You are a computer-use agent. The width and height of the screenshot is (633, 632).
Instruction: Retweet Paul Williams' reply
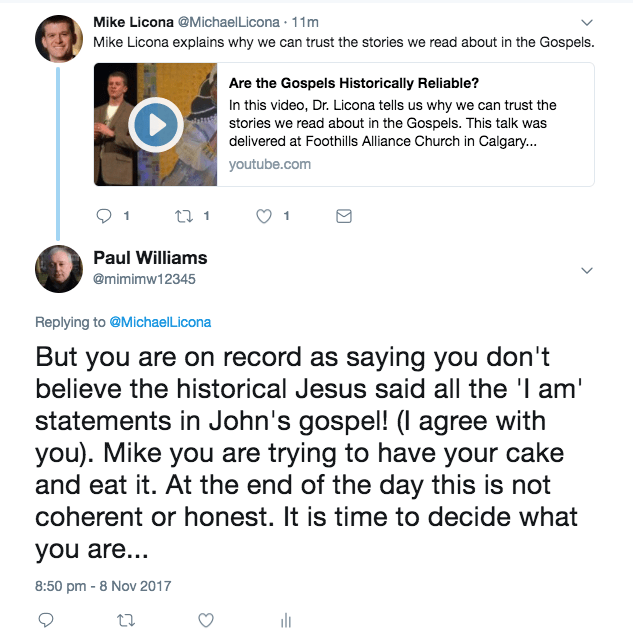(x=125, y=620)
